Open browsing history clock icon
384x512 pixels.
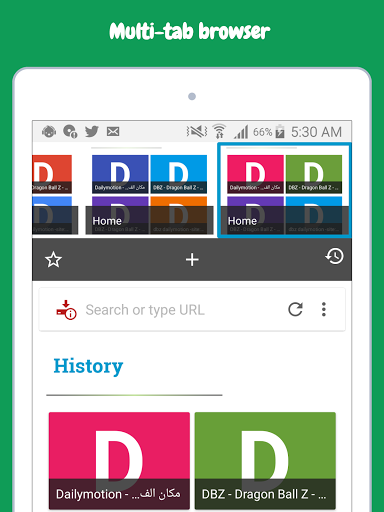coord(334,256)
